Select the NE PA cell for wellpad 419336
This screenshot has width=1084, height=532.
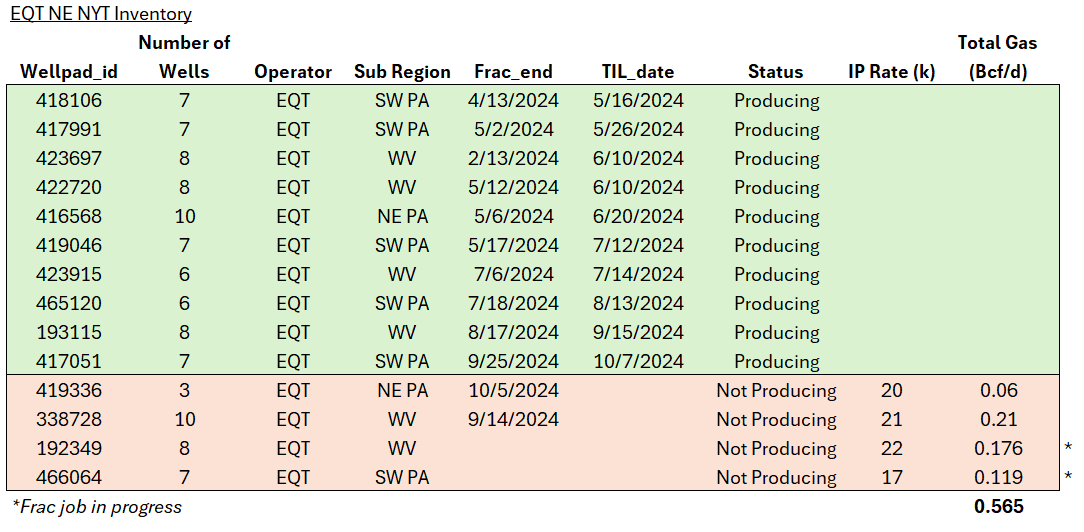pos(402,391)
